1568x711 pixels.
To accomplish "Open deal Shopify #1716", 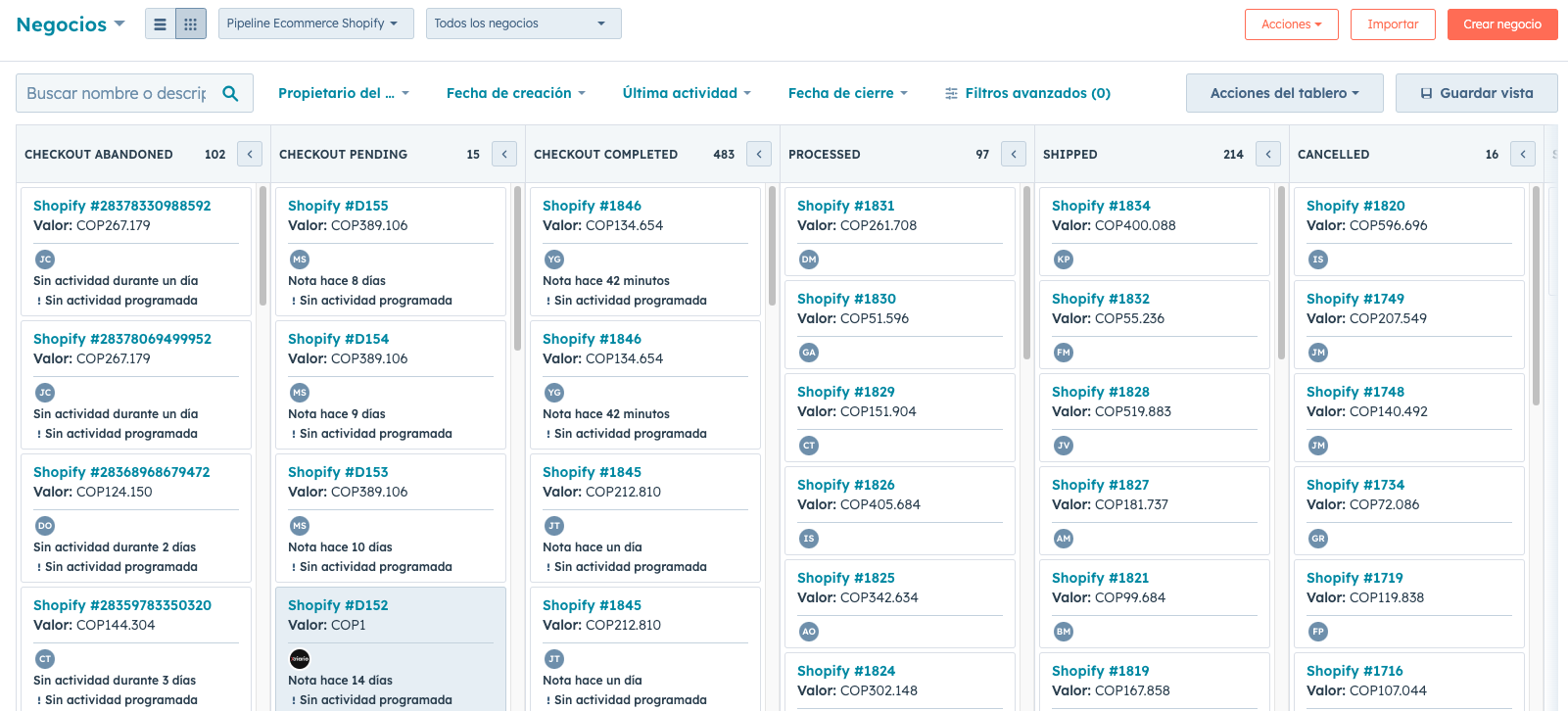I will [1354, 671].
